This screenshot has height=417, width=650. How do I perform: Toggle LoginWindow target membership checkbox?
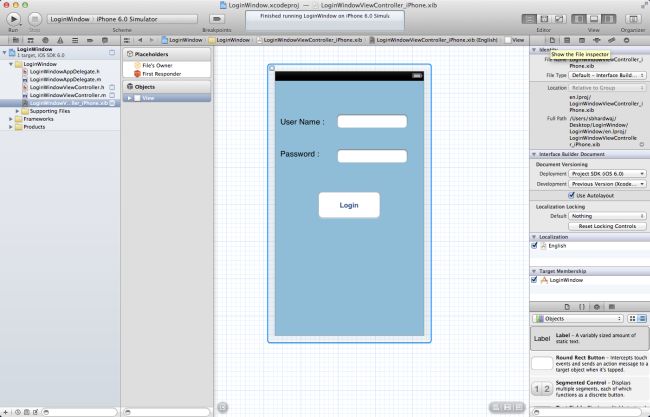(534, 280)
